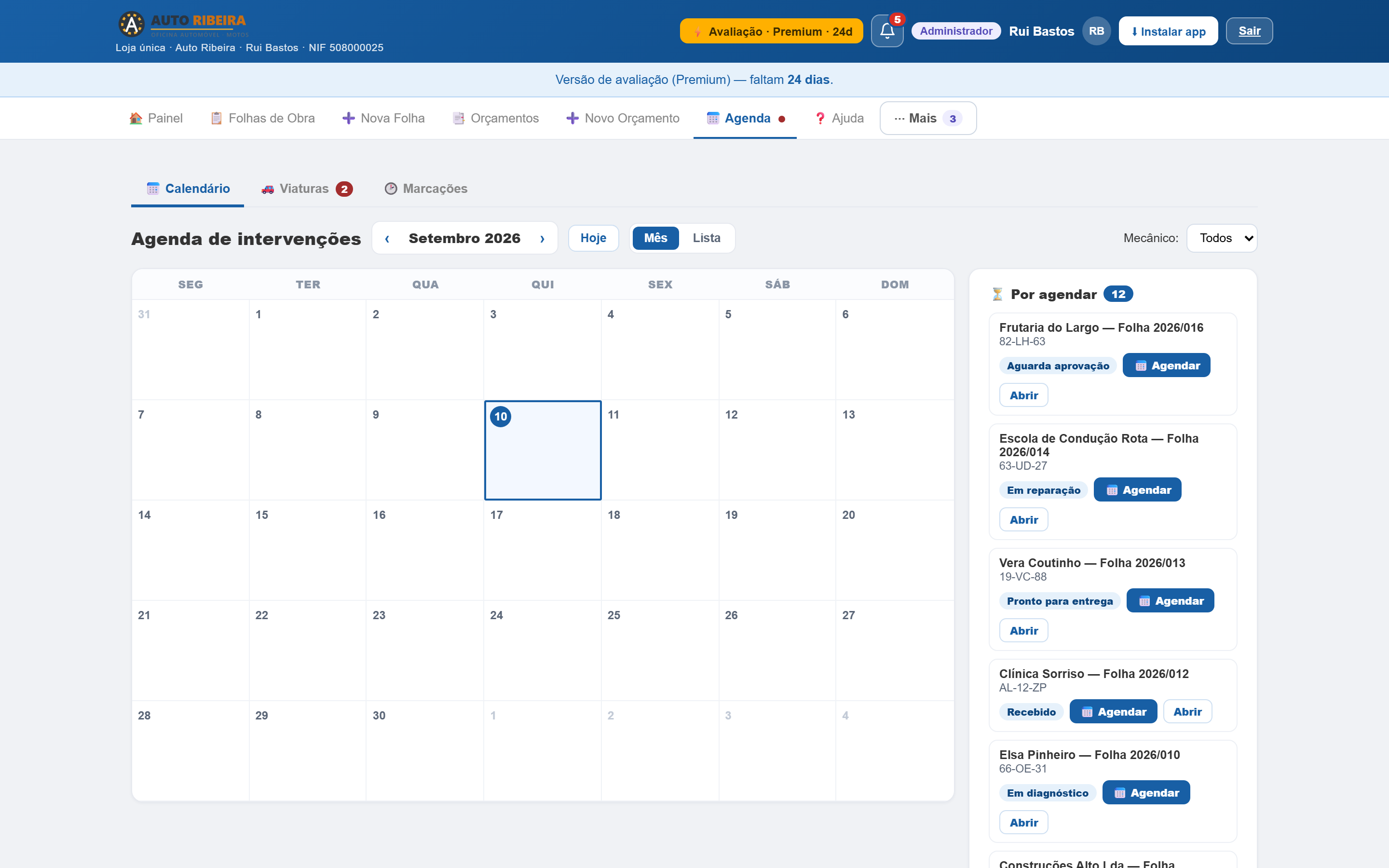Viewport: 1389px width, 868px height.
Task: Click the Viaturas car icon
Action: 268,189
